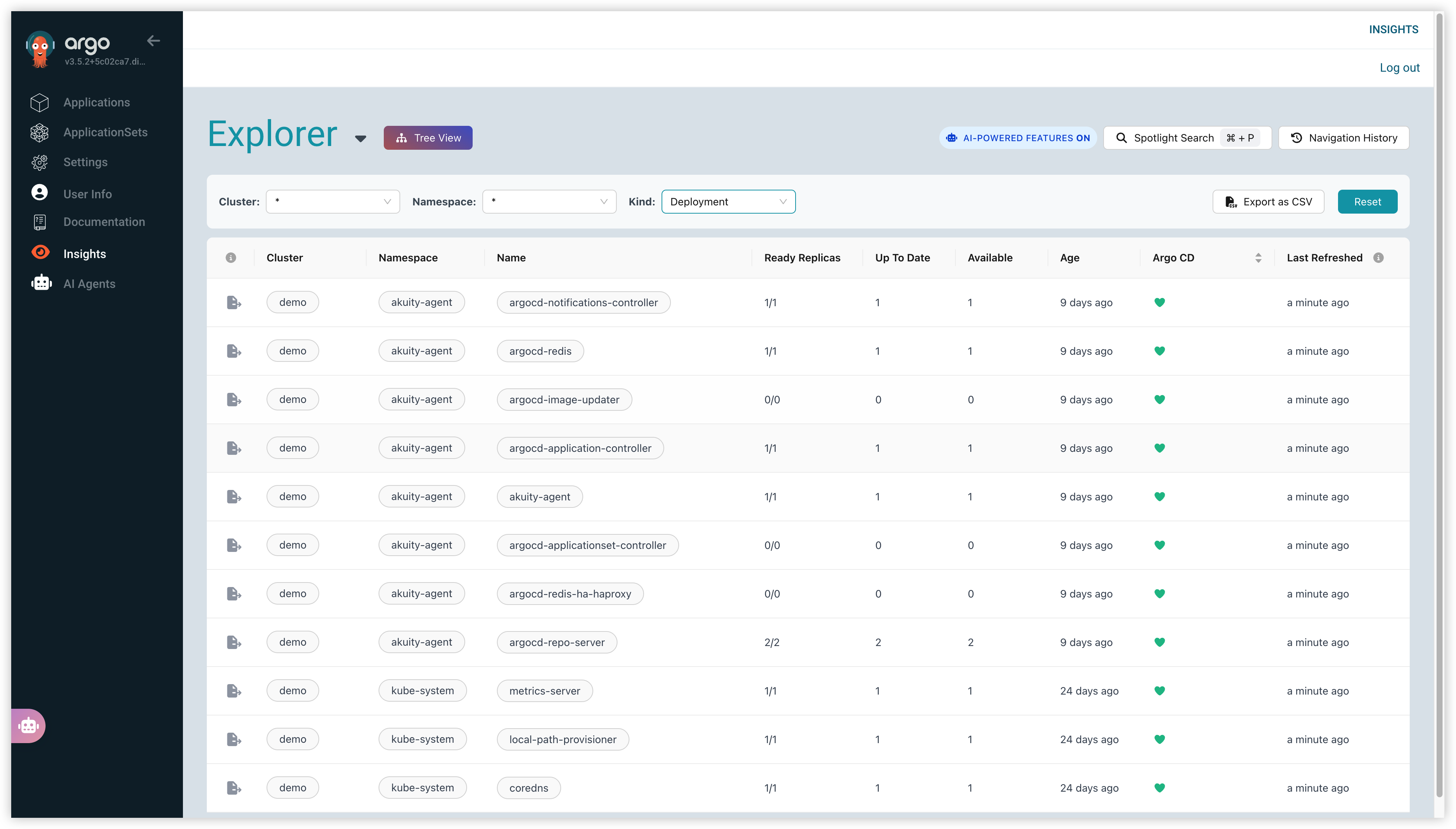The height and width of the screenshot is (829, 1456).
Task: Open details icon for argocd-applicationset-controller row
Action: (x=234, y=545)
